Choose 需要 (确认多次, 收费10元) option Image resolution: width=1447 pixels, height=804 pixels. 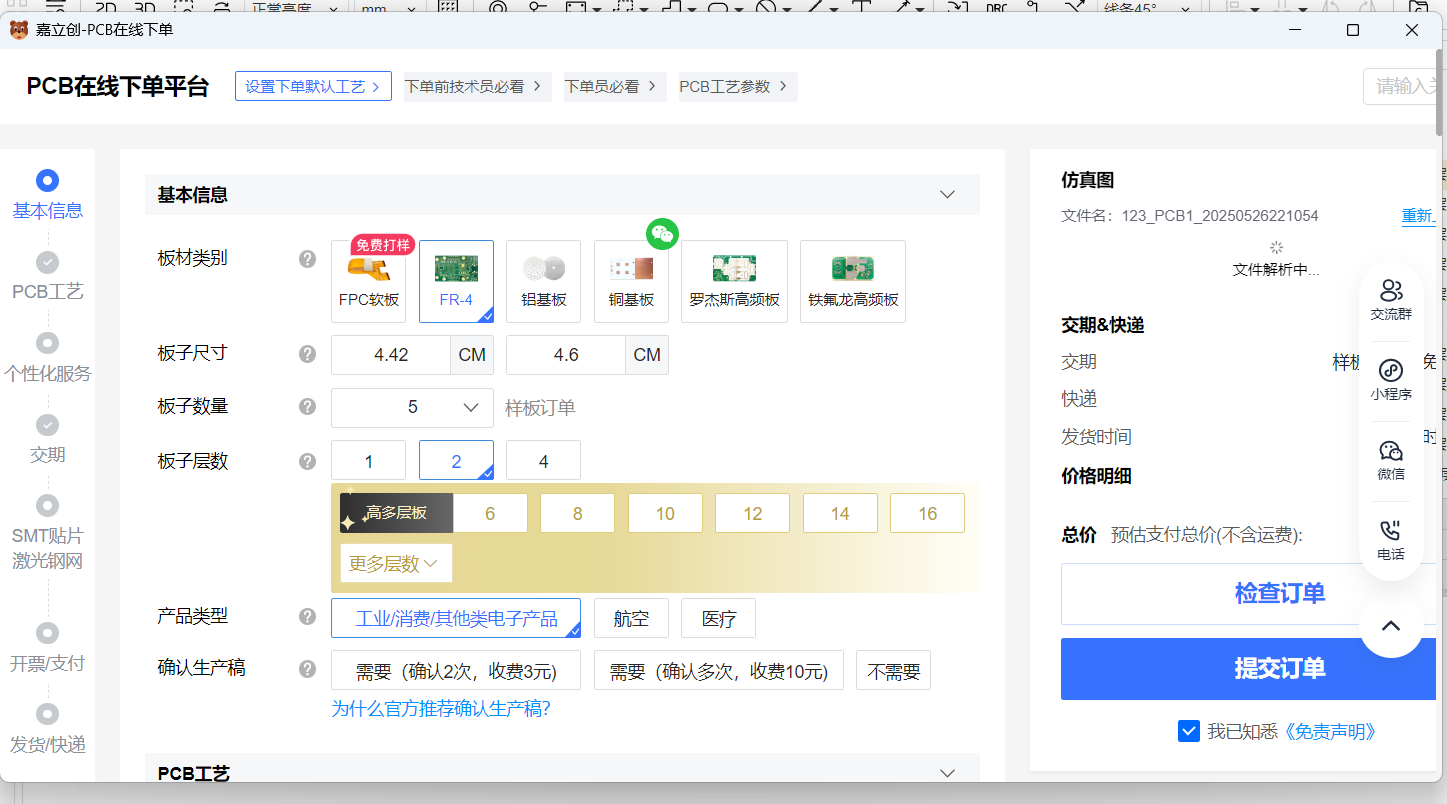719,670
